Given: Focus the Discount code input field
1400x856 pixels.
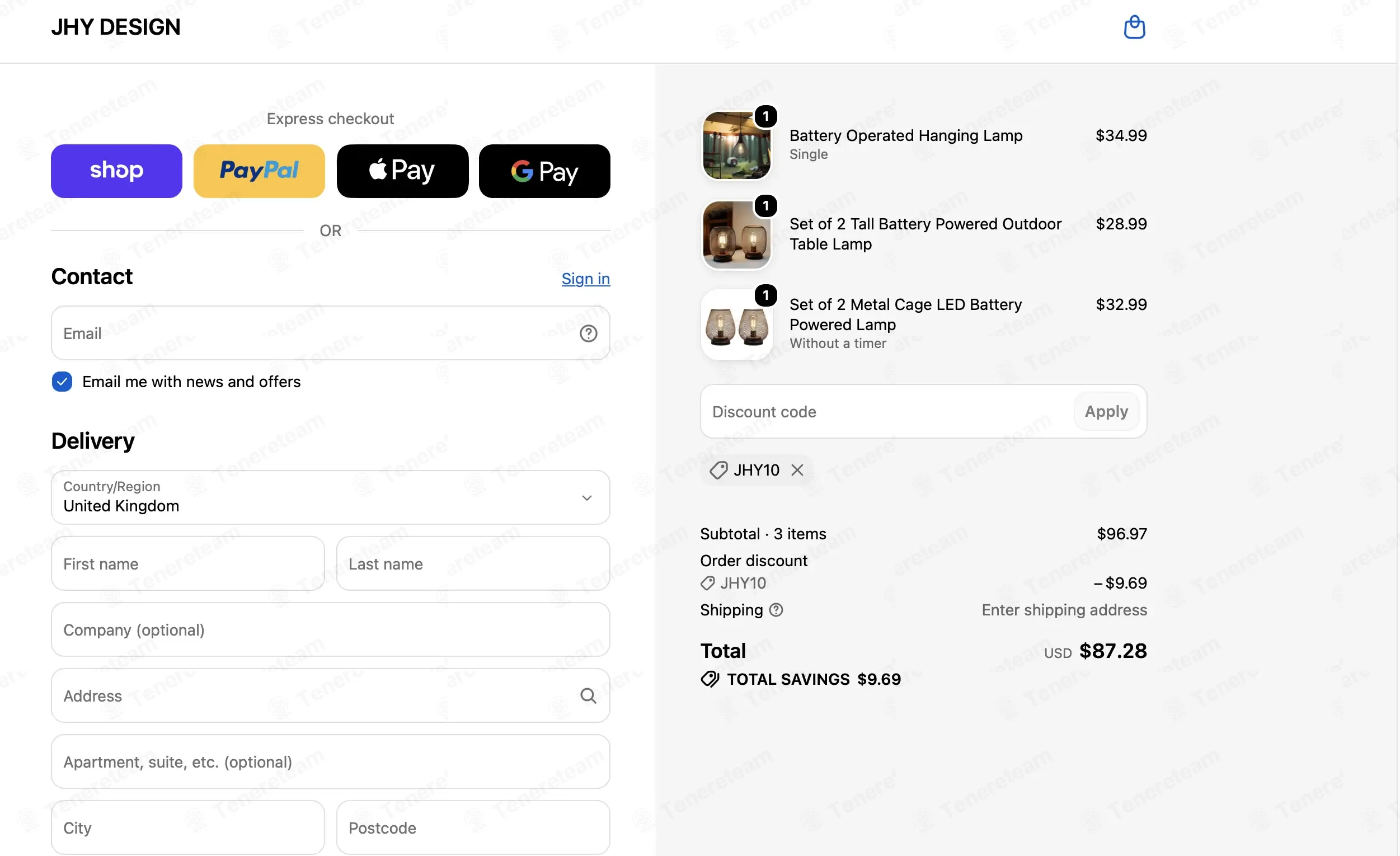Looking at the screenshot, I should [x=886, y=412].
